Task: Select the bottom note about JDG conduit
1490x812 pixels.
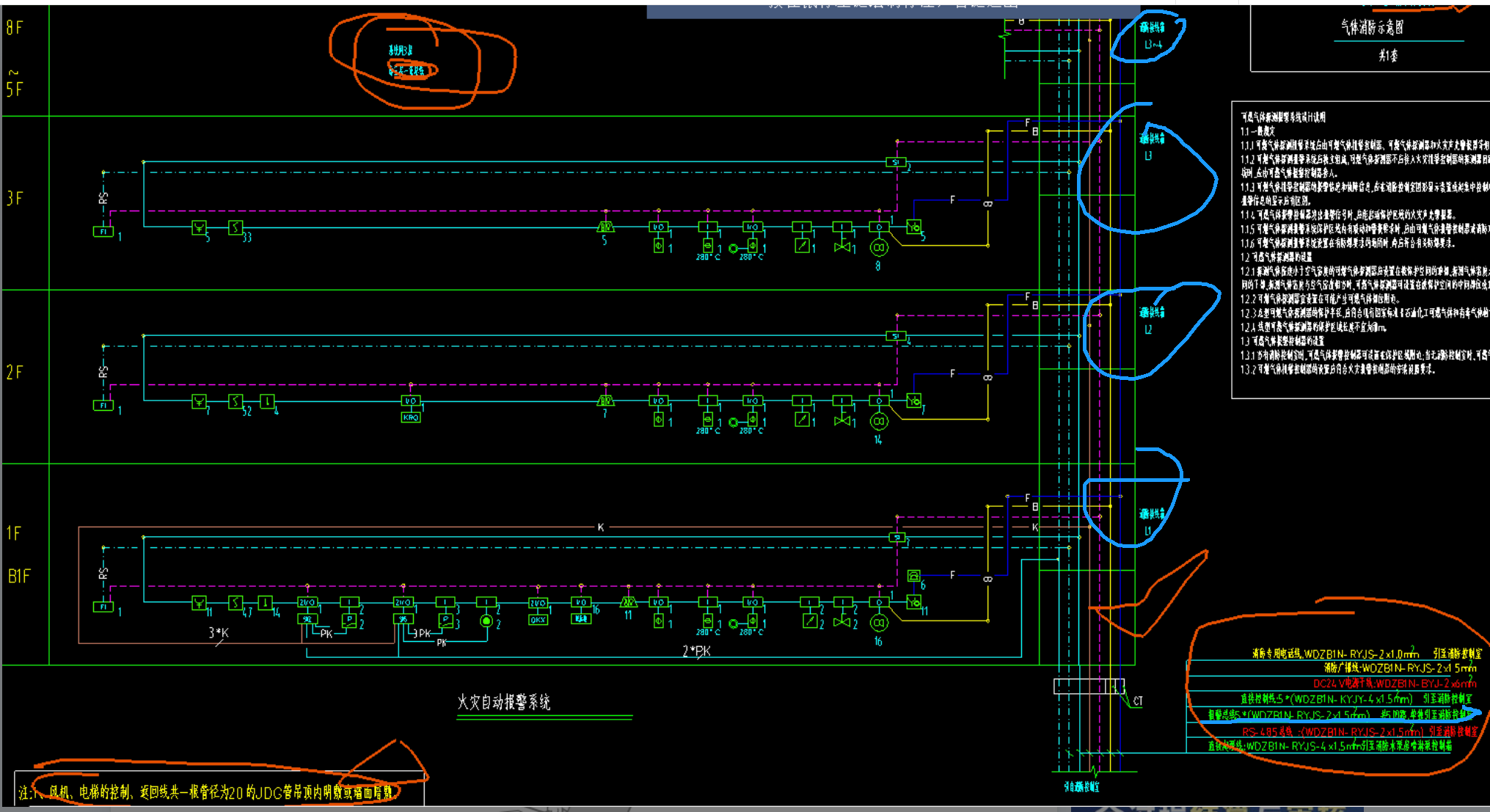Action: [x=207, y=792]
